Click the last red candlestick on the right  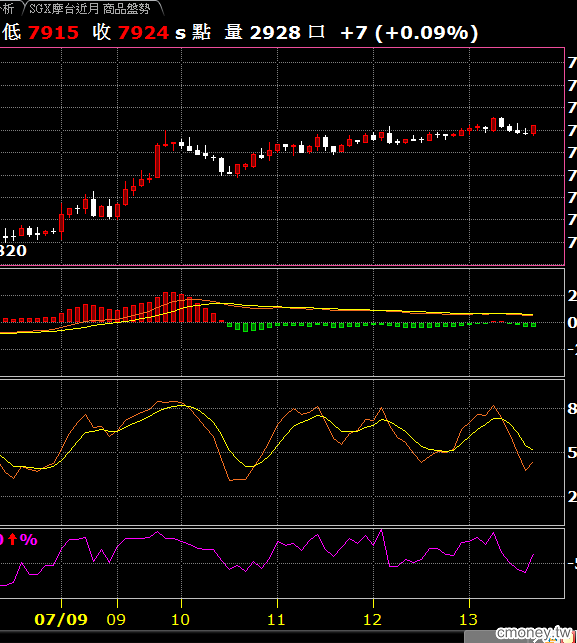click(534, 130)
